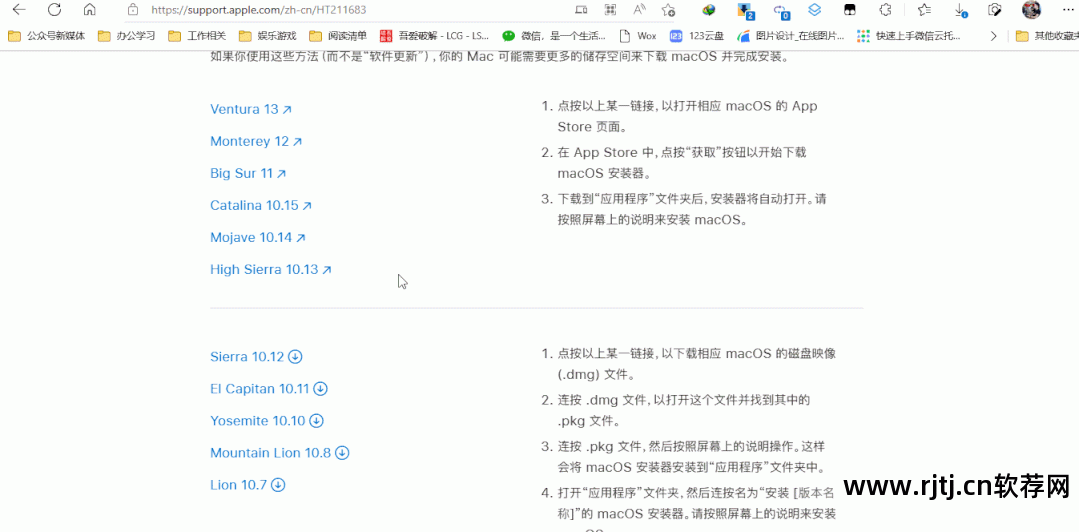Viewport: 1079px width, 532px height.
Task: Expand bookmarks bar overflow chevron
Action: pyautogui.click(x=993, y=36)
